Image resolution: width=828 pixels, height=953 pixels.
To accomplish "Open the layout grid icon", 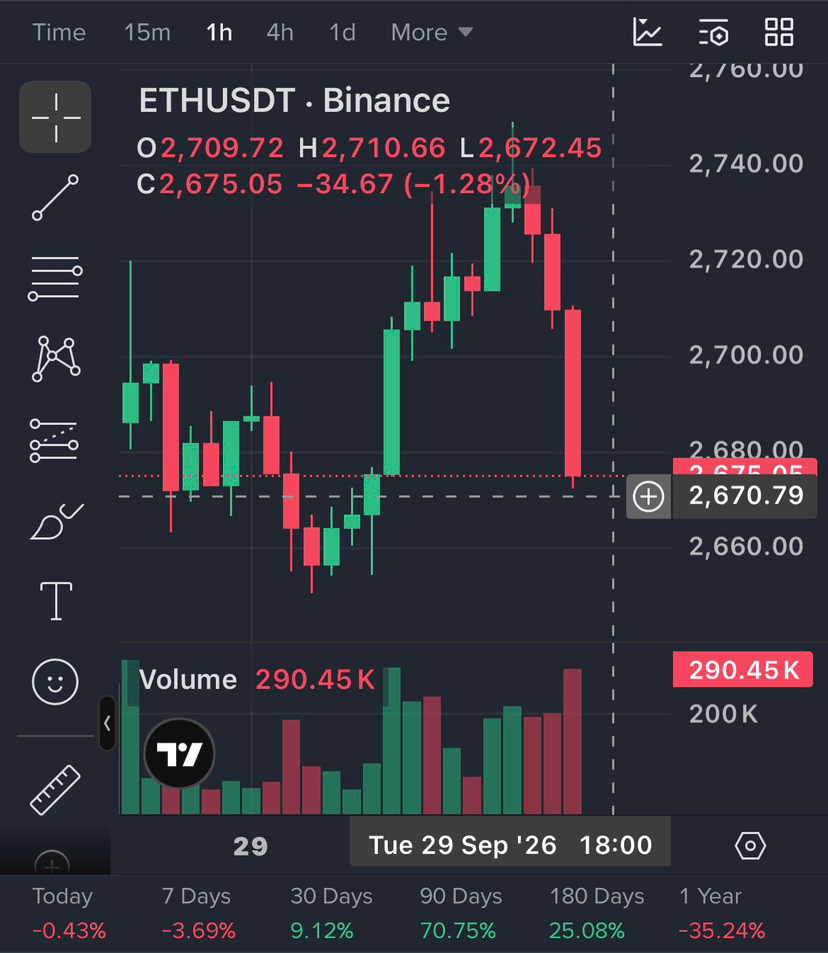I will pos(779,32).
